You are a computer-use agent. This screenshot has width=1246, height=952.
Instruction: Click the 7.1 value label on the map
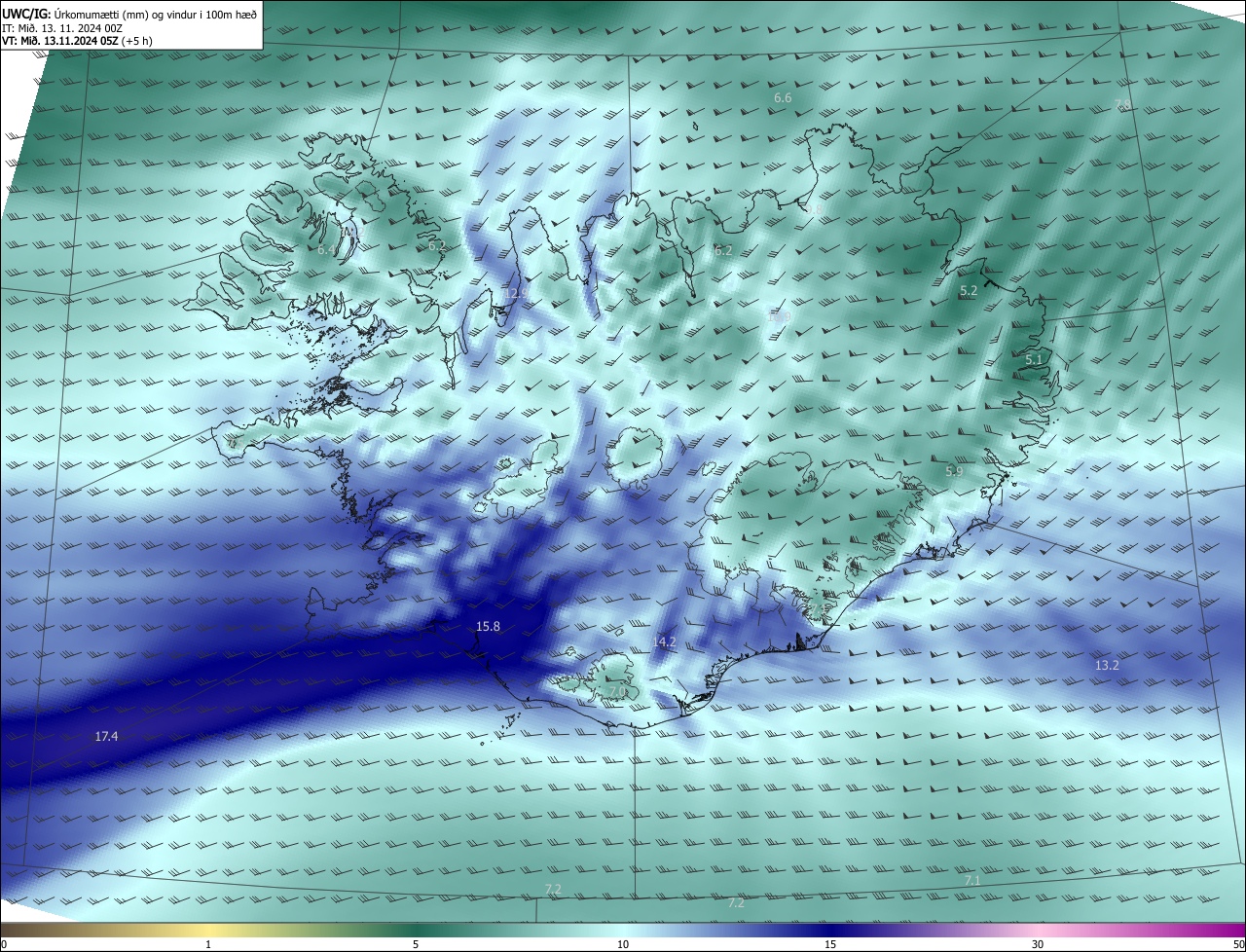coord(972,880)
